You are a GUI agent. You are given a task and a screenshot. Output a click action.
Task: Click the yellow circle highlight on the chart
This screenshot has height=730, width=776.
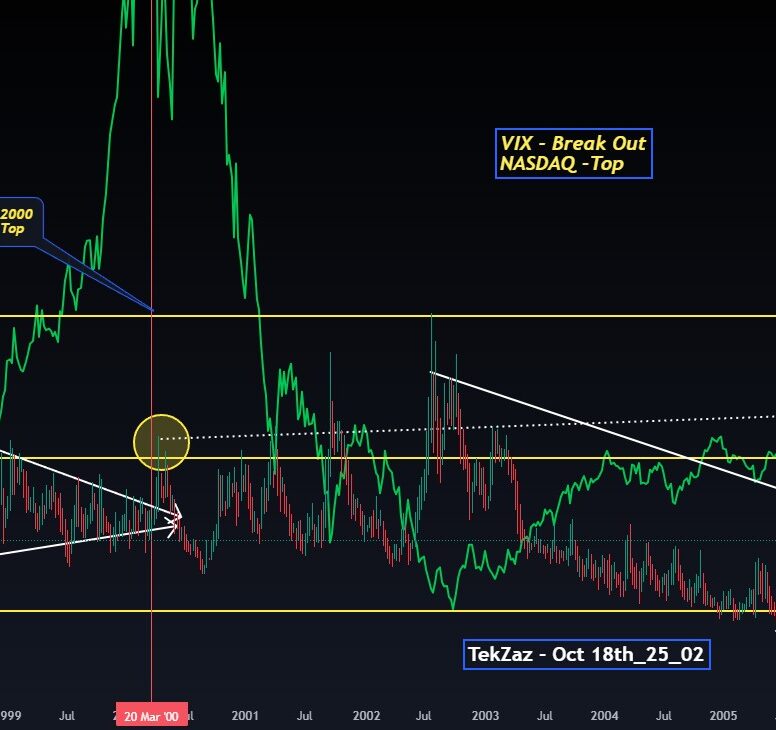point(161,441)
